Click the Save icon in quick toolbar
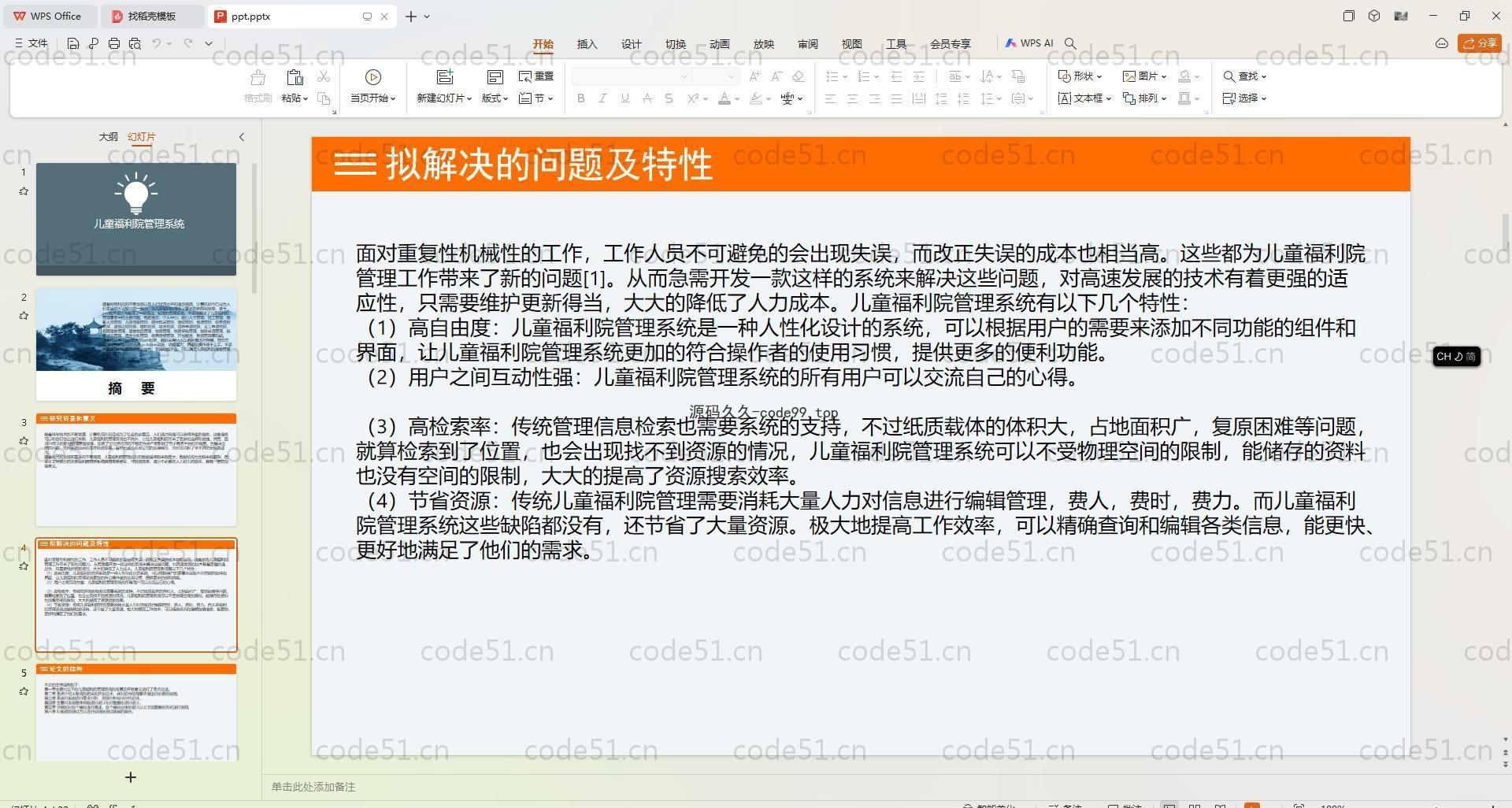The width and height of the screenshot is (1512, 808). (x=73, y=43)
